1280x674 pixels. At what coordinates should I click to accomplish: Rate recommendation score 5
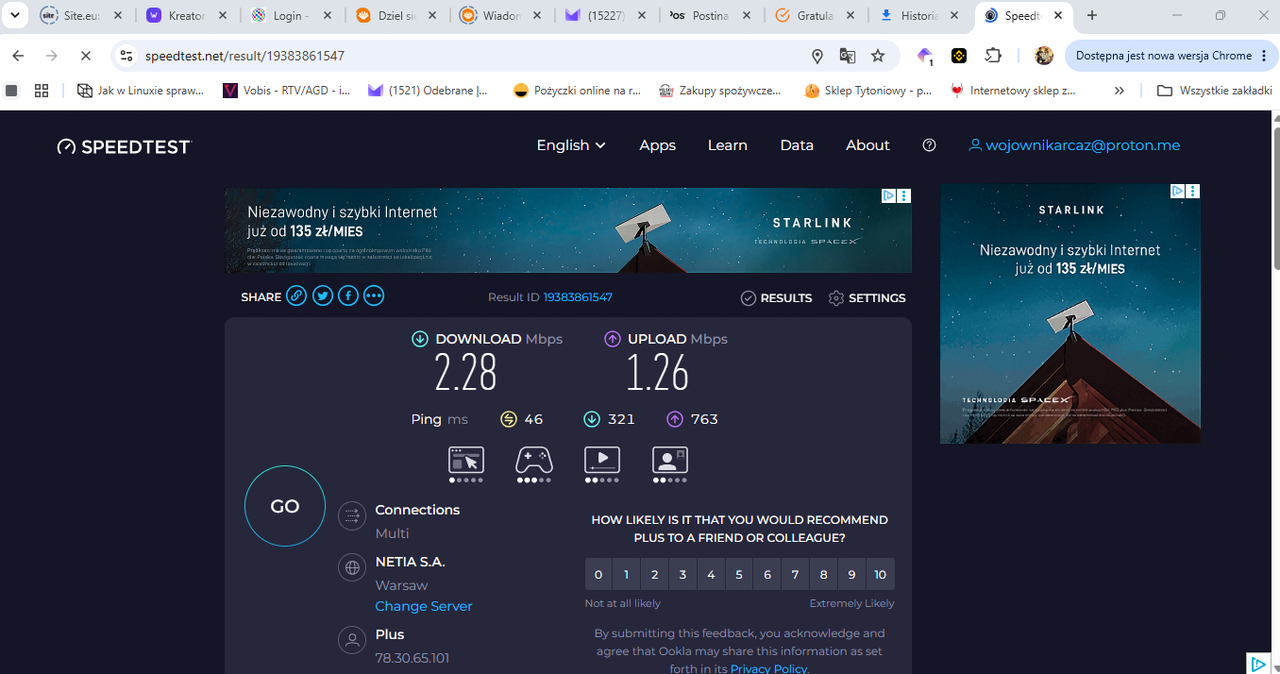click(x=739, y=574)
